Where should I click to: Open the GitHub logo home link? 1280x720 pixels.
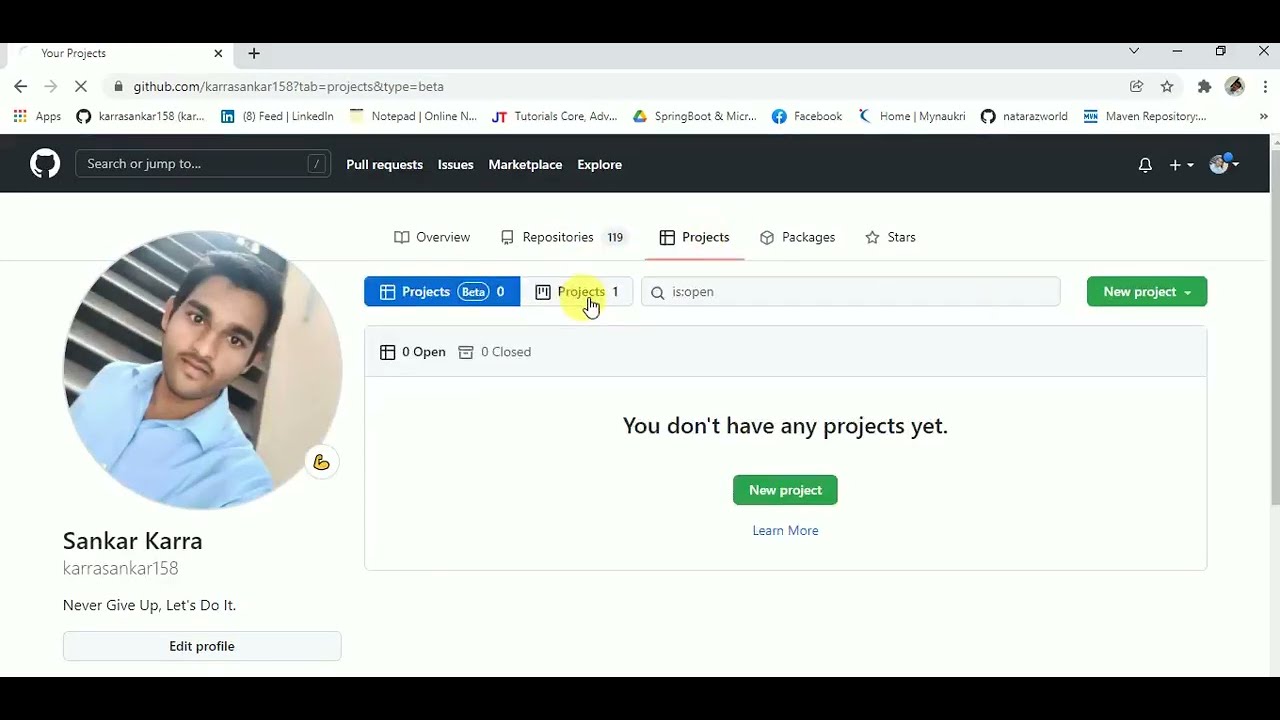click(x=45, y=164)
